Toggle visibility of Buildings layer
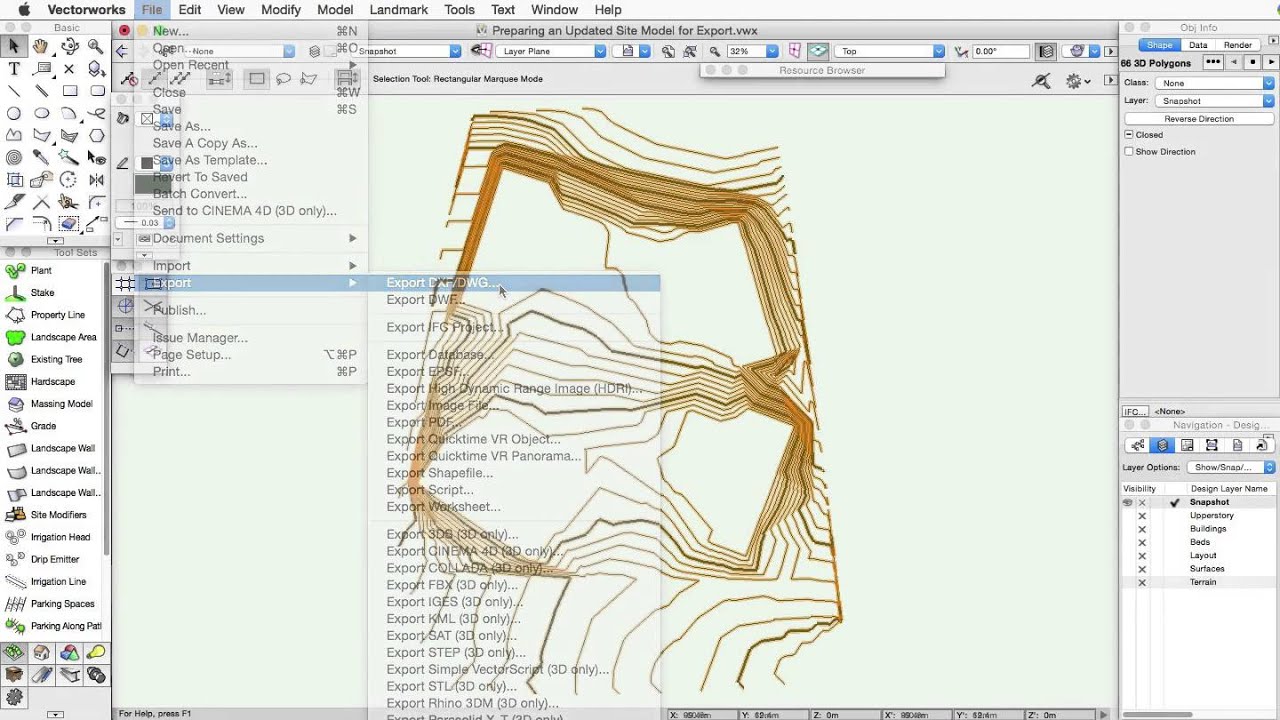The image size is (1280, 720). [x=1142, y=529]
